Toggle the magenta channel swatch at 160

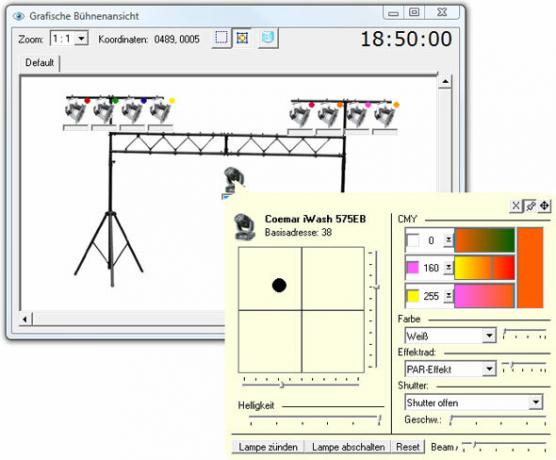[413, 268]
